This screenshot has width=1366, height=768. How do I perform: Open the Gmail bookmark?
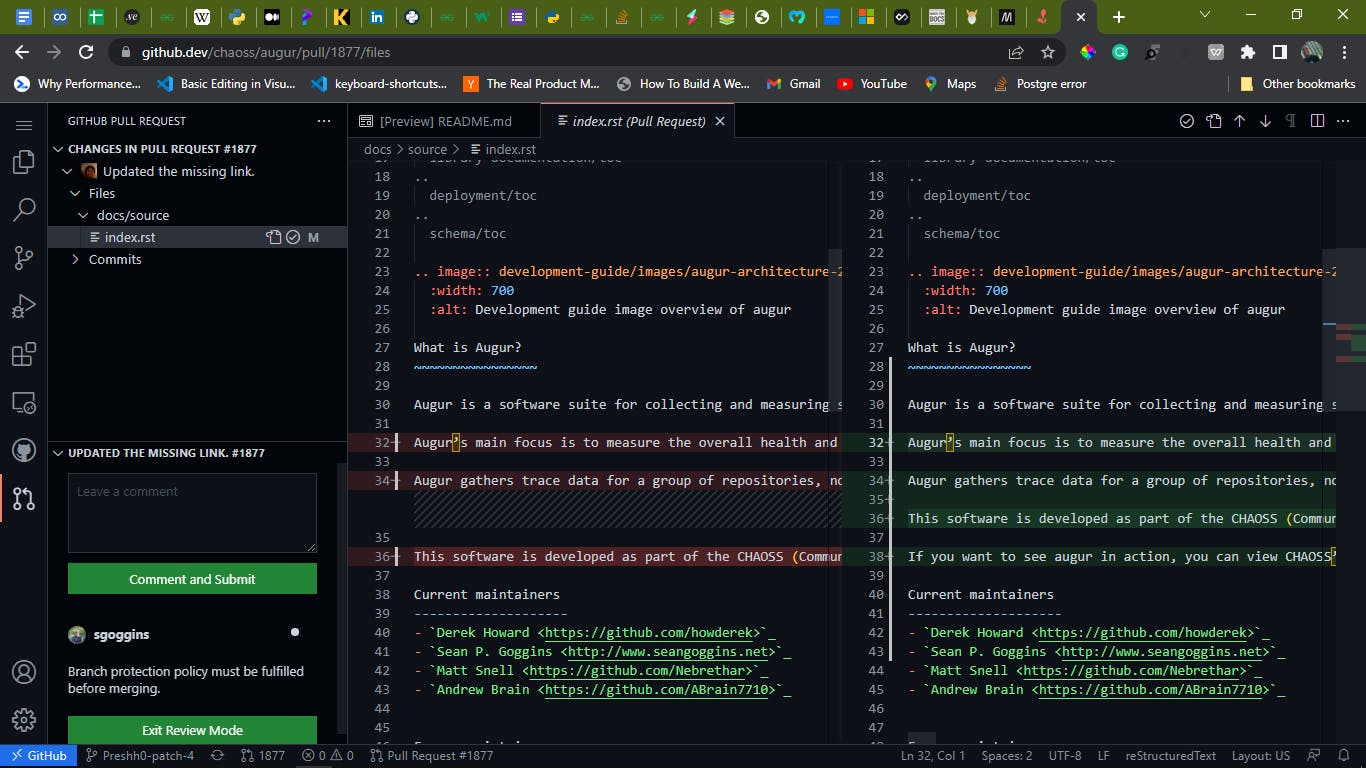click(x=793, y=84)
